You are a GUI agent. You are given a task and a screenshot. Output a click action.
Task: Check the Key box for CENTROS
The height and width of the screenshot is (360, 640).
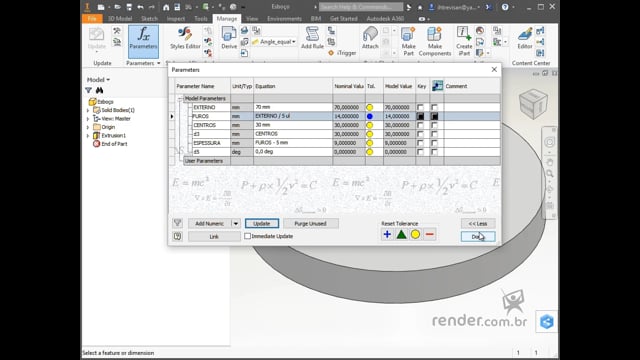(420, 125)
